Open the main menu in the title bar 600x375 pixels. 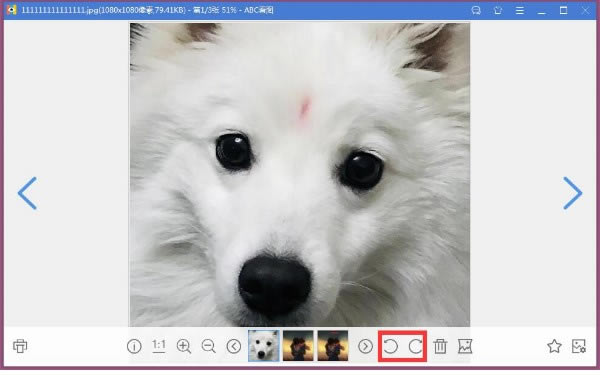pos(520,10)
